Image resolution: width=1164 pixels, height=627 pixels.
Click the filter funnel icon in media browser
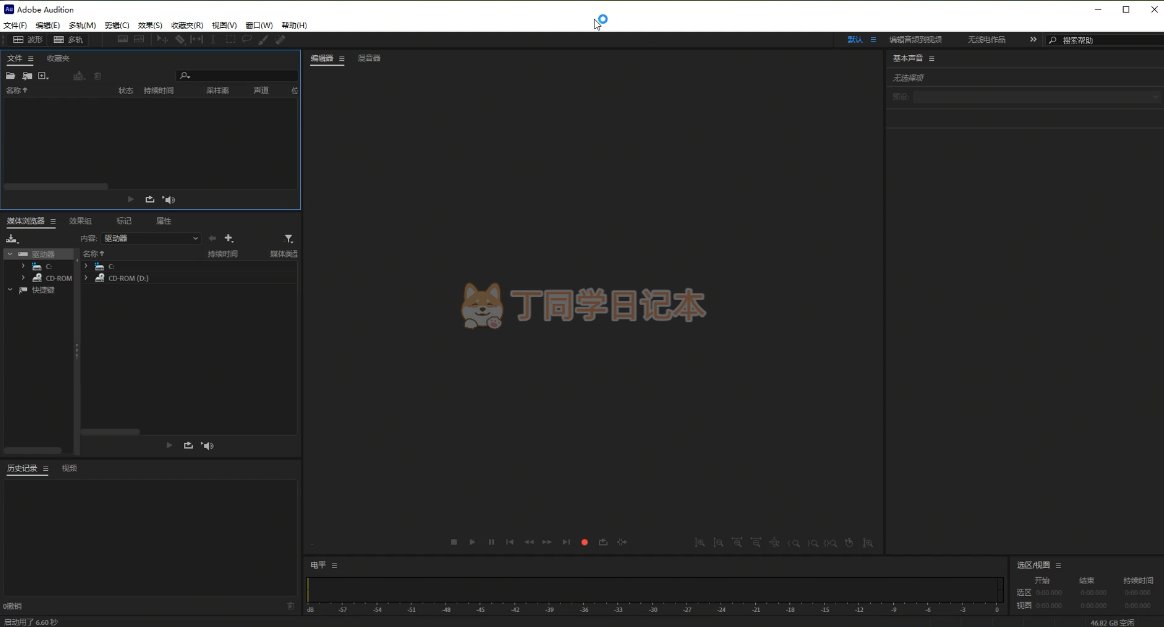[x=289, y=238]
